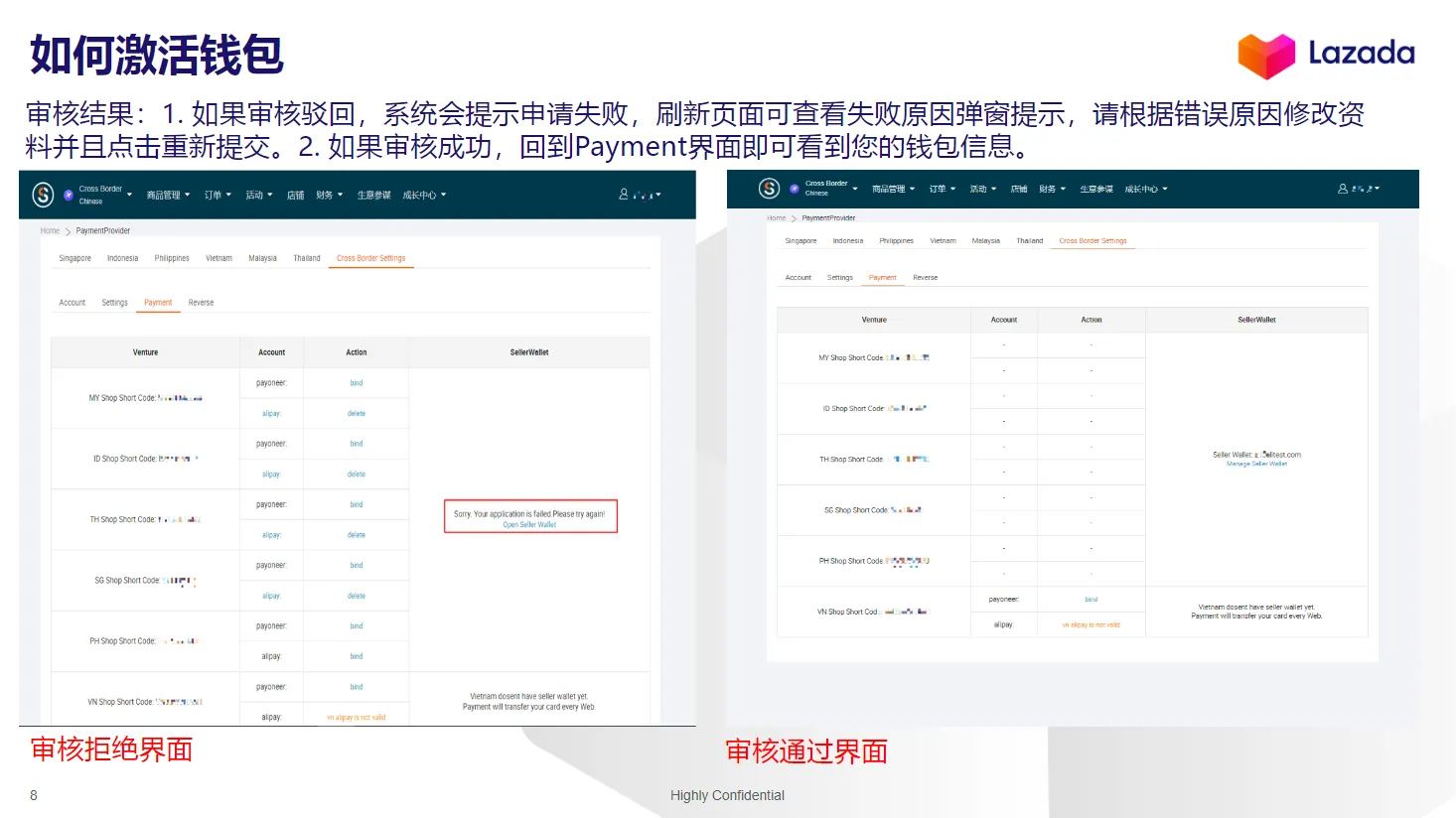Click the Manage Seller Wallet link
Viewport: 1456px width, 818px height.
click(x=1257, y=464)
